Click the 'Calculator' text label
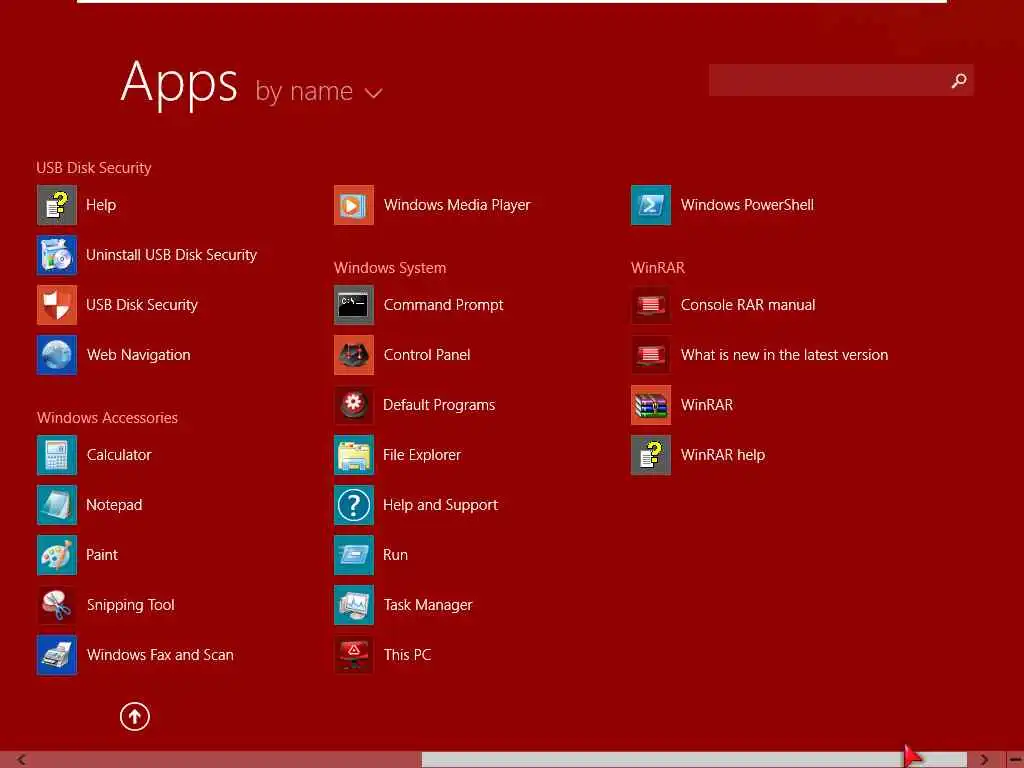The height and width of the screenshot is (768, 1024). [x=119, y=455]
